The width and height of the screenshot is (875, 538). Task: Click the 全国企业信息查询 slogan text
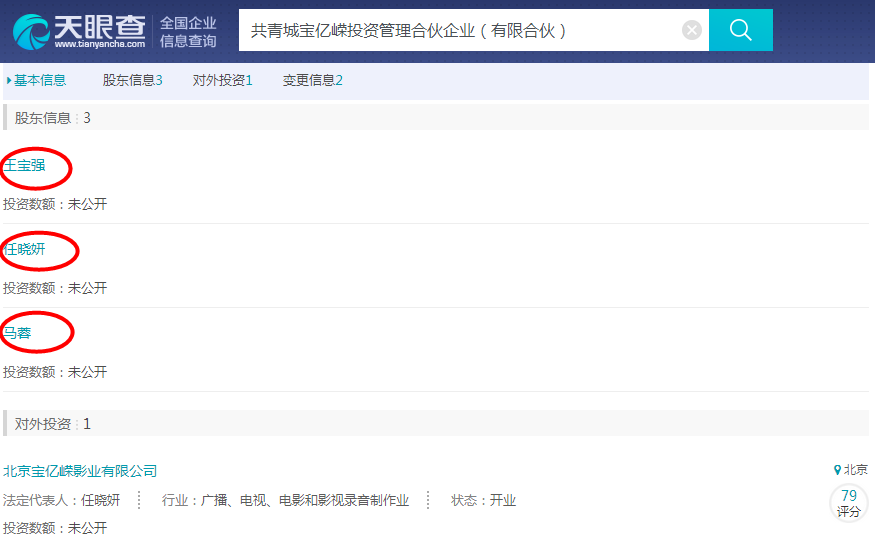188,31
